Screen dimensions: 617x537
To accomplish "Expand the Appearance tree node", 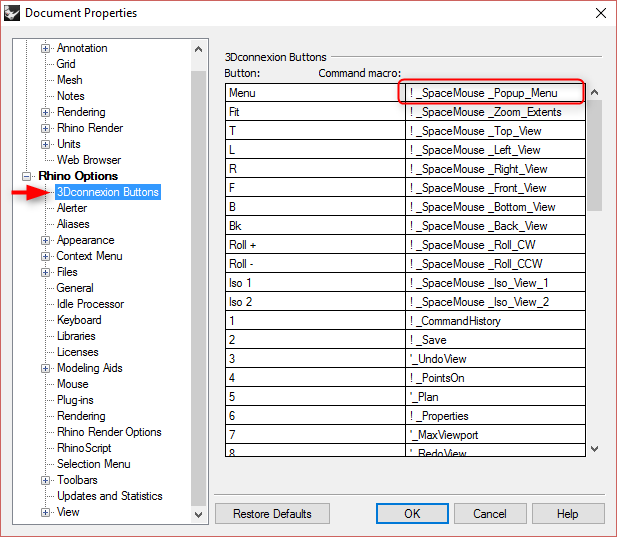I will (45, 240).
